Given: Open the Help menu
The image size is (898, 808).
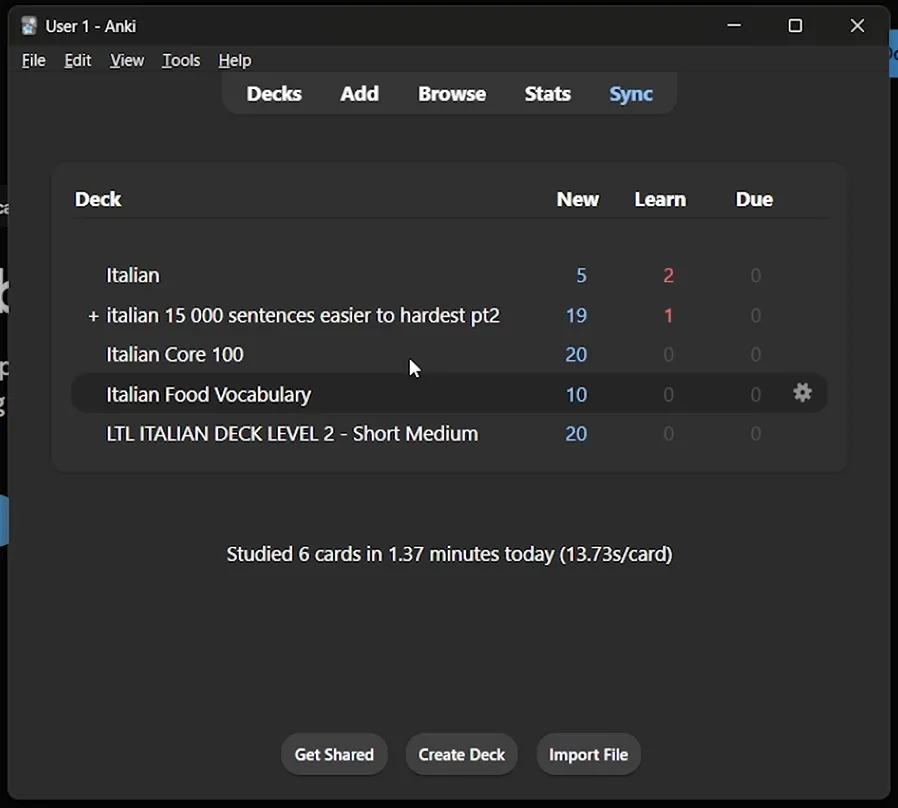Looking at the screenshot, I should coord(234,60).
